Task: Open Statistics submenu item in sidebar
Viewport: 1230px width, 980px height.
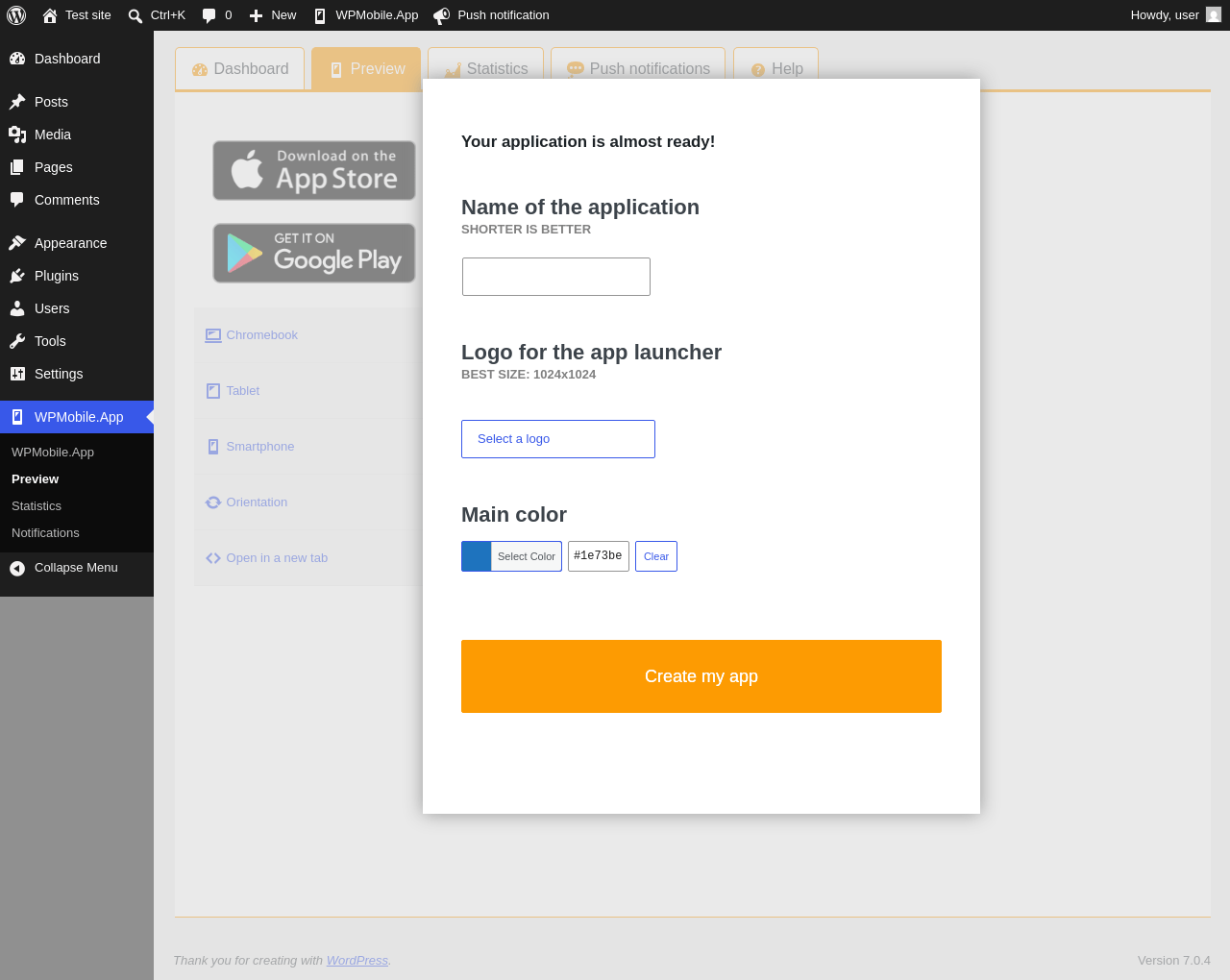Action: pyautogui.click(x=37, y=506)
